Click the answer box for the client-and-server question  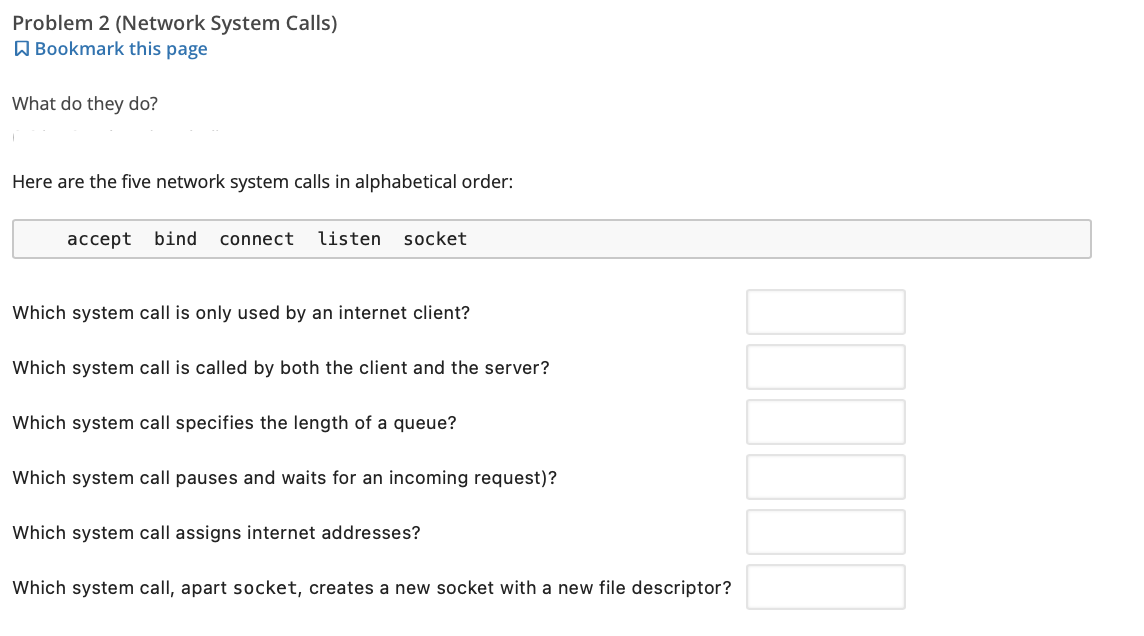click(825, 366)
